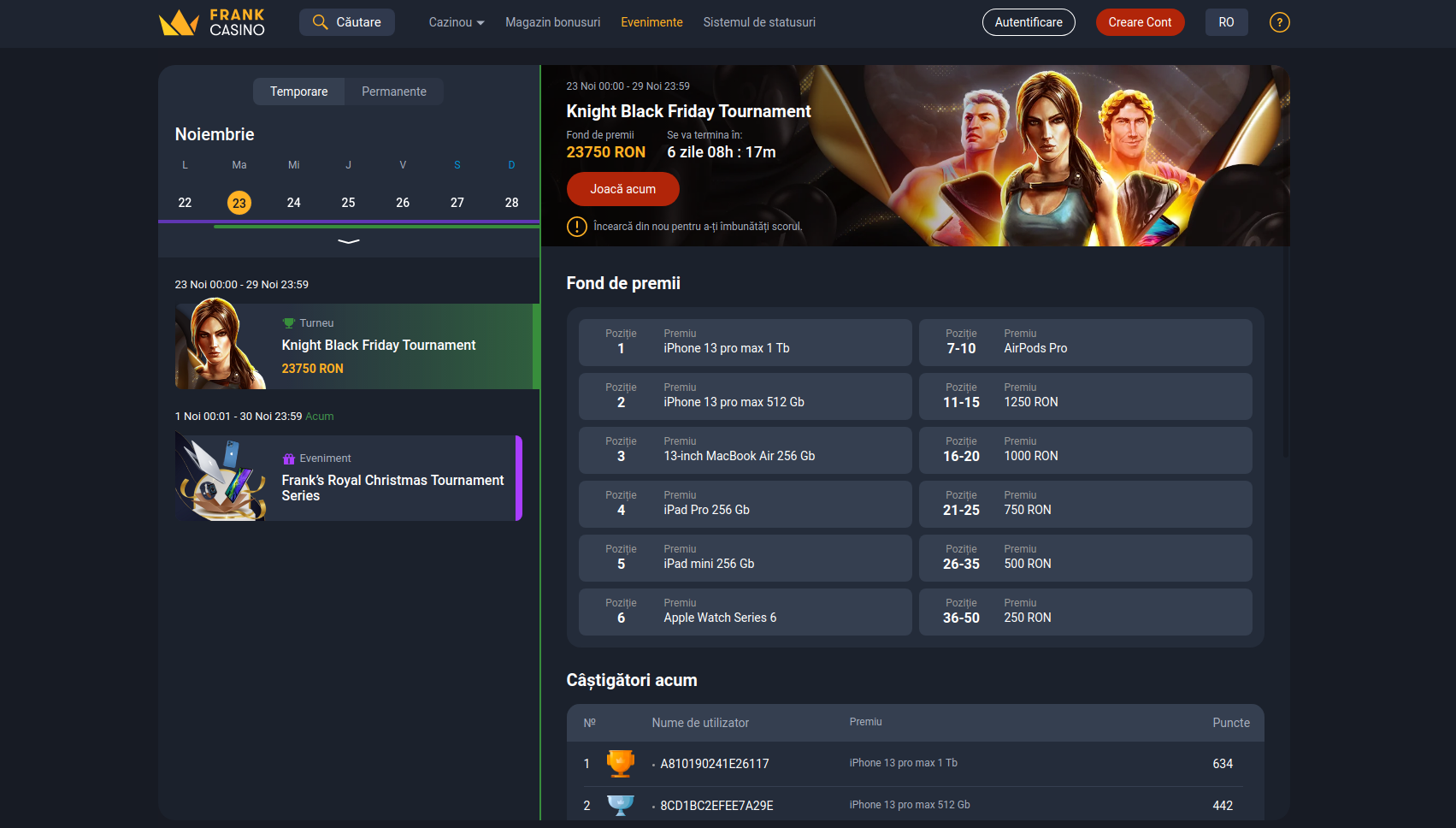The image size is (1456, 828).
Task: Click the search magnifier icon
Action: [x=320, y=22]
